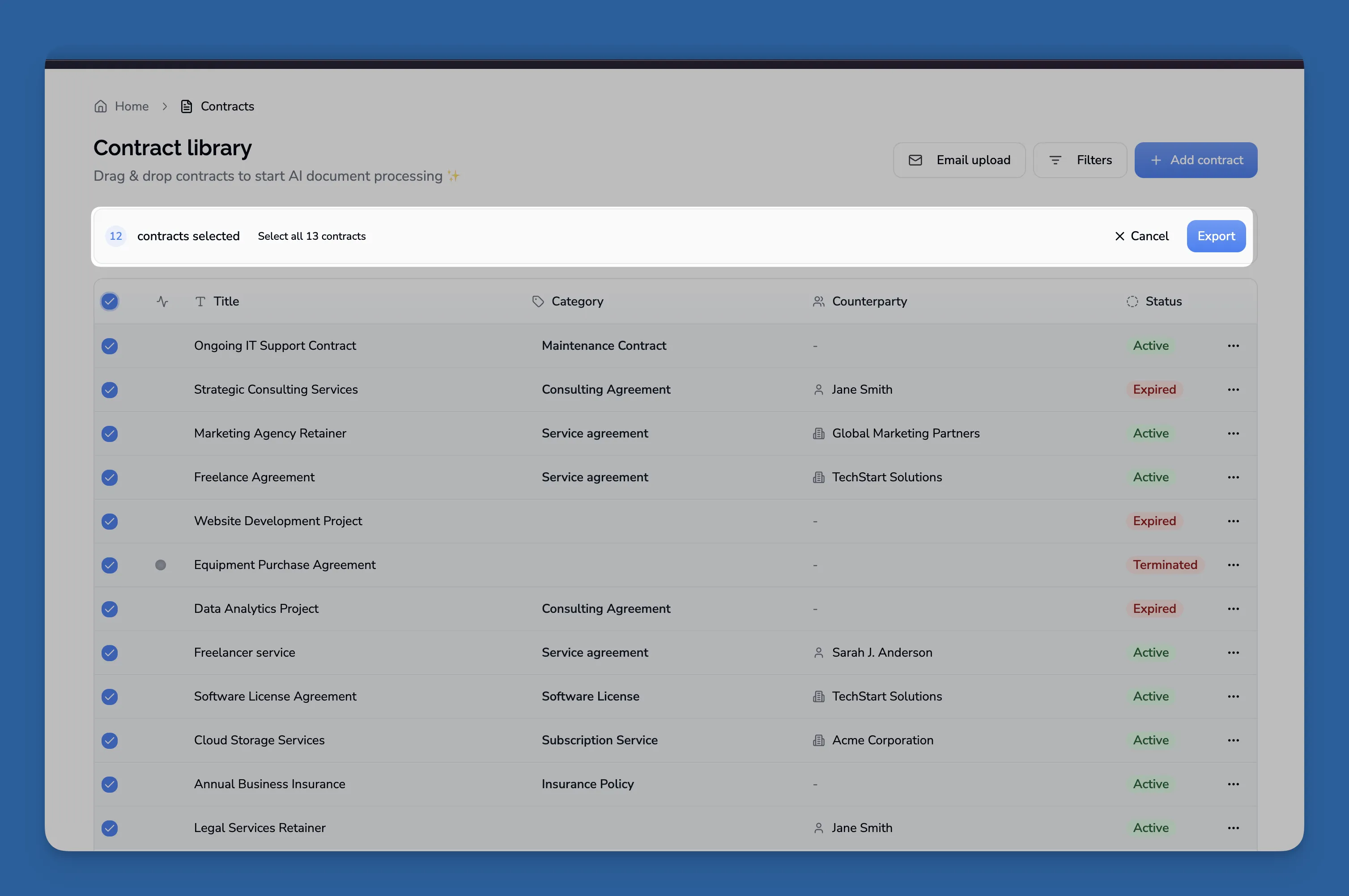This screenshot has width=1349, height=896.
Task: Click the Home breadcrumb house icon
Action: point(101,106)
